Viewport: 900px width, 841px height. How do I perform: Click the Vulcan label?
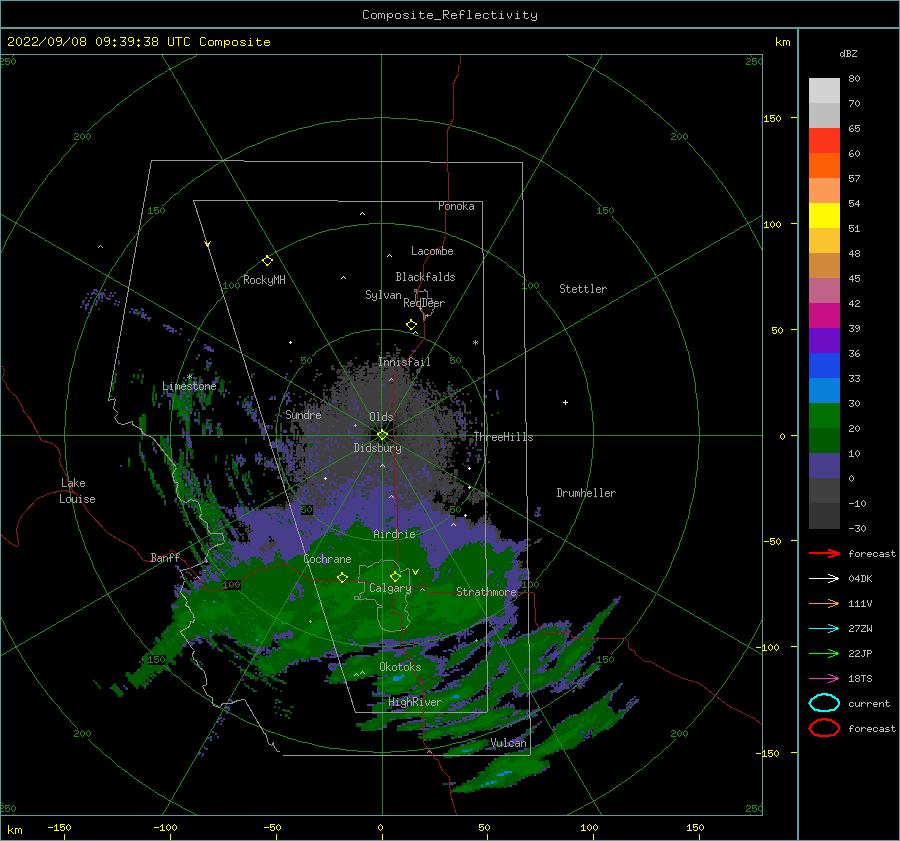tap(509, 743)
